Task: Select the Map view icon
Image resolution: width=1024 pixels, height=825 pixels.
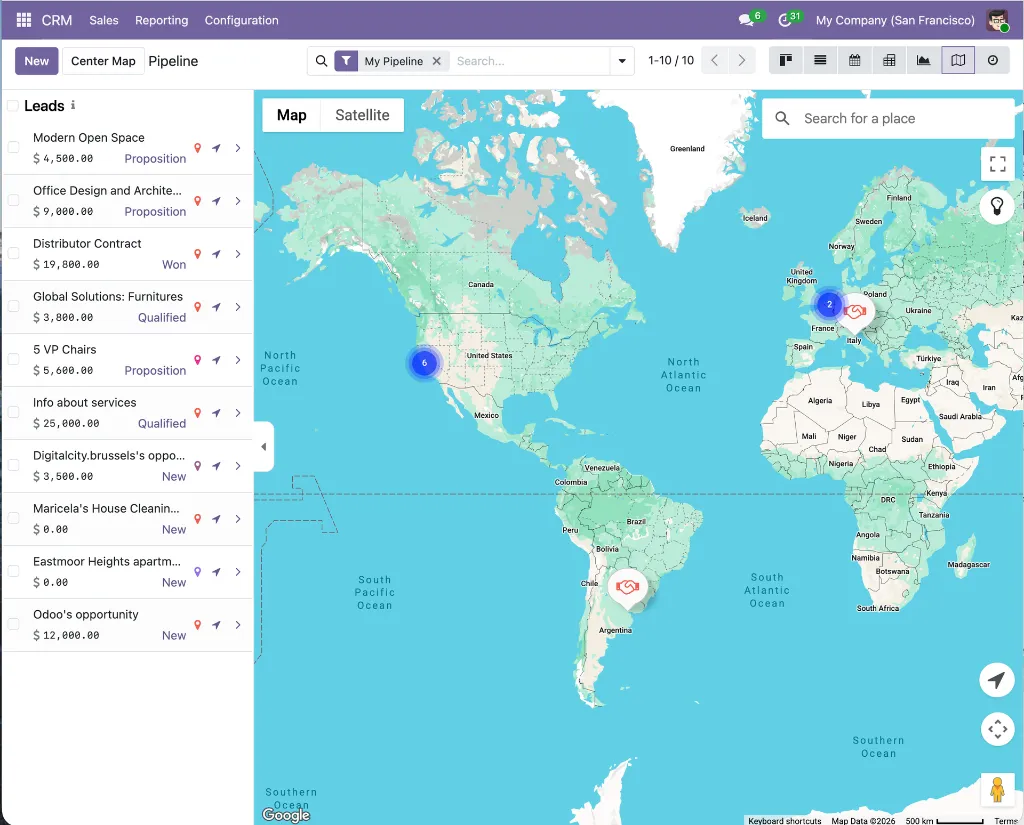Action: pyautogui.click(x=958, y=60)
